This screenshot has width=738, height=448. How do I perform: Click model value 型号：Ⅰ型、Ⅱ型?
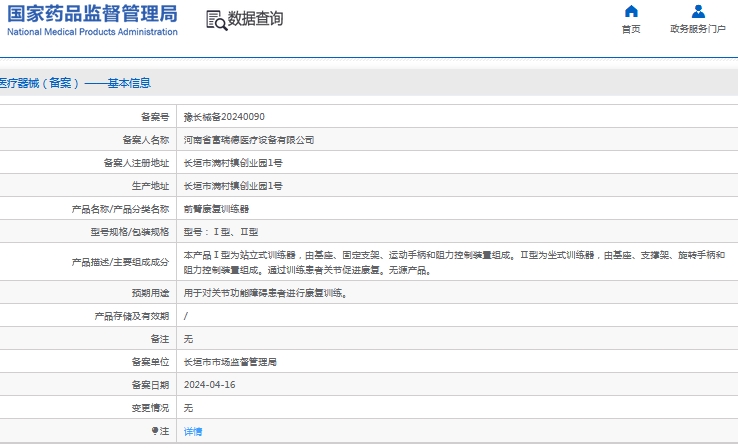click(221, 232)
